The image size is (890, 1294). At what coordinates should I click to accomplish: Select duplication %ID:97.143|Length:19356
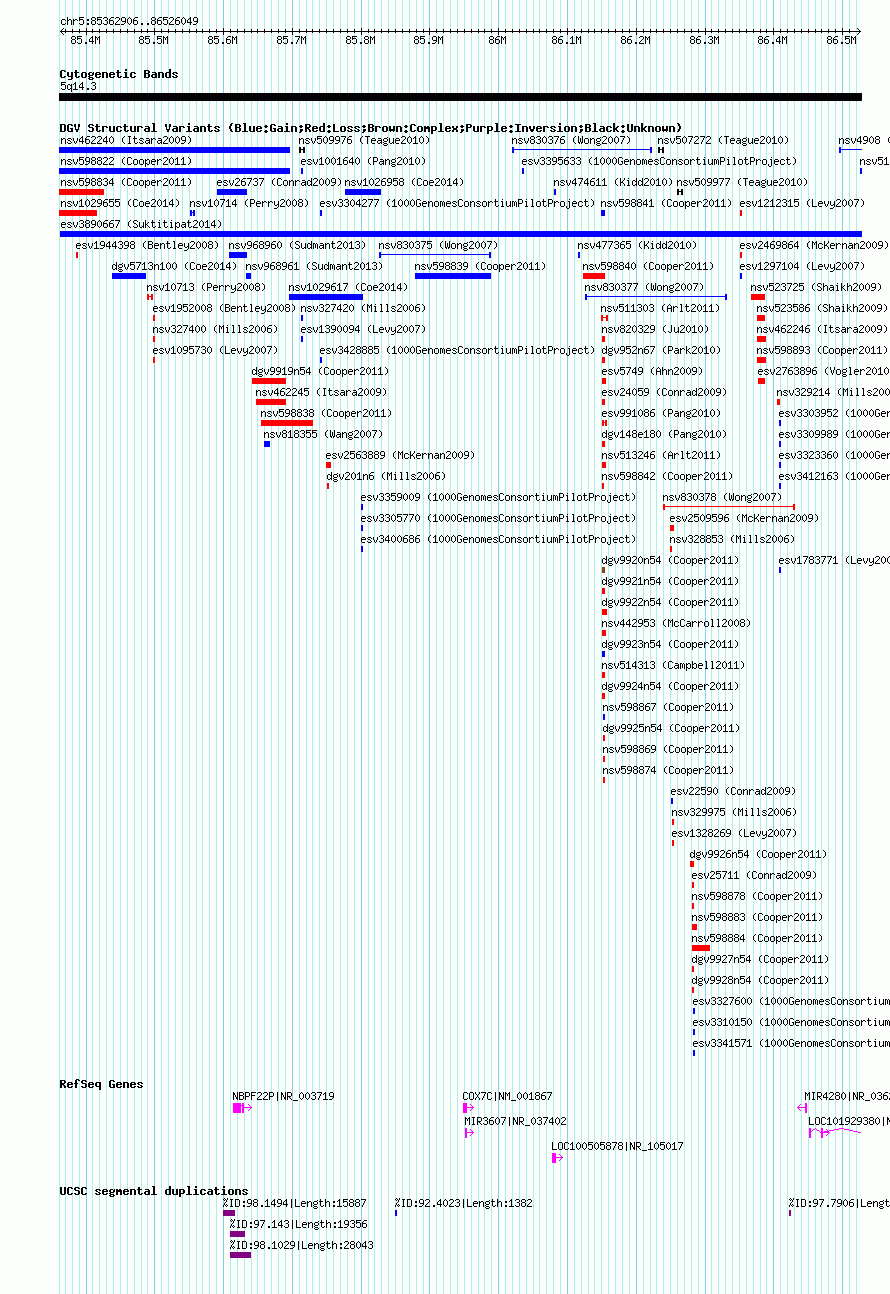point(298,1224)
